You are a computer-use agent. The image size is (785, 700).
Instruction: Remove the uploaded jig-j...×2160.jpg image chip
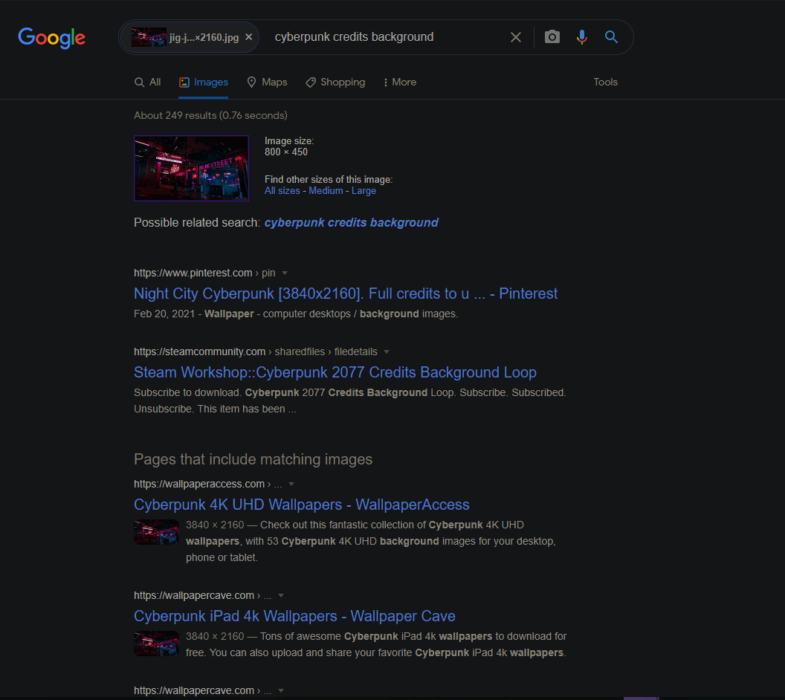pyautogui.click(x=249, y=37)
